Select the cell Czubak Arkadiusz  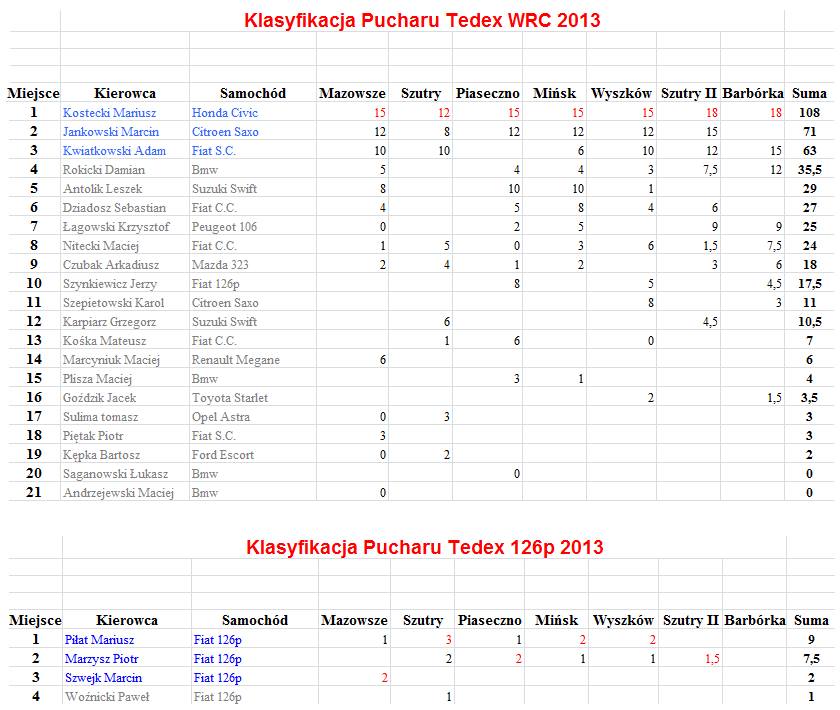tap(111, 265)
